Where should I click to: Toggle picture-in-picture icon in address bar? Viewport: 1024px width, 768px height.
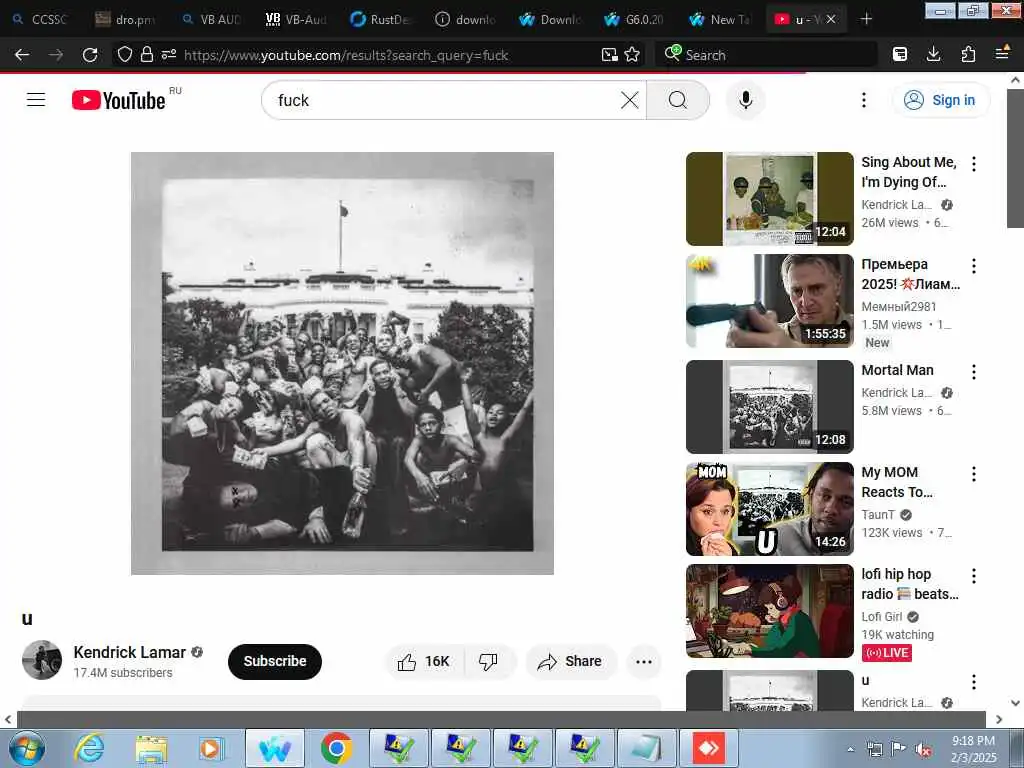tap(609, 55)
